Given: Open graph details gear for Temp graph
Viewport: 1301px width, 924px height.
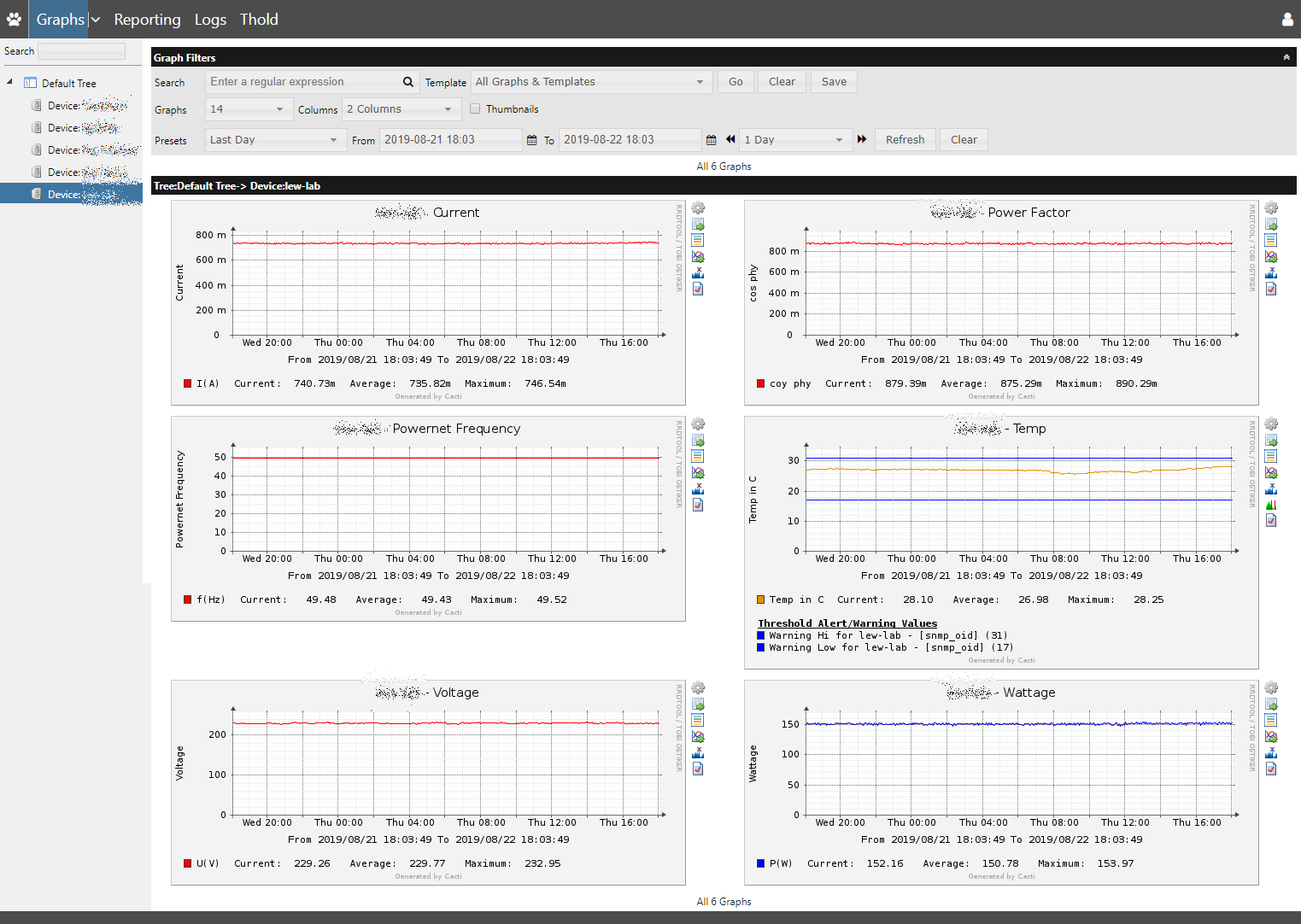Looking at the screenshot, I should tap(1271, 424).
